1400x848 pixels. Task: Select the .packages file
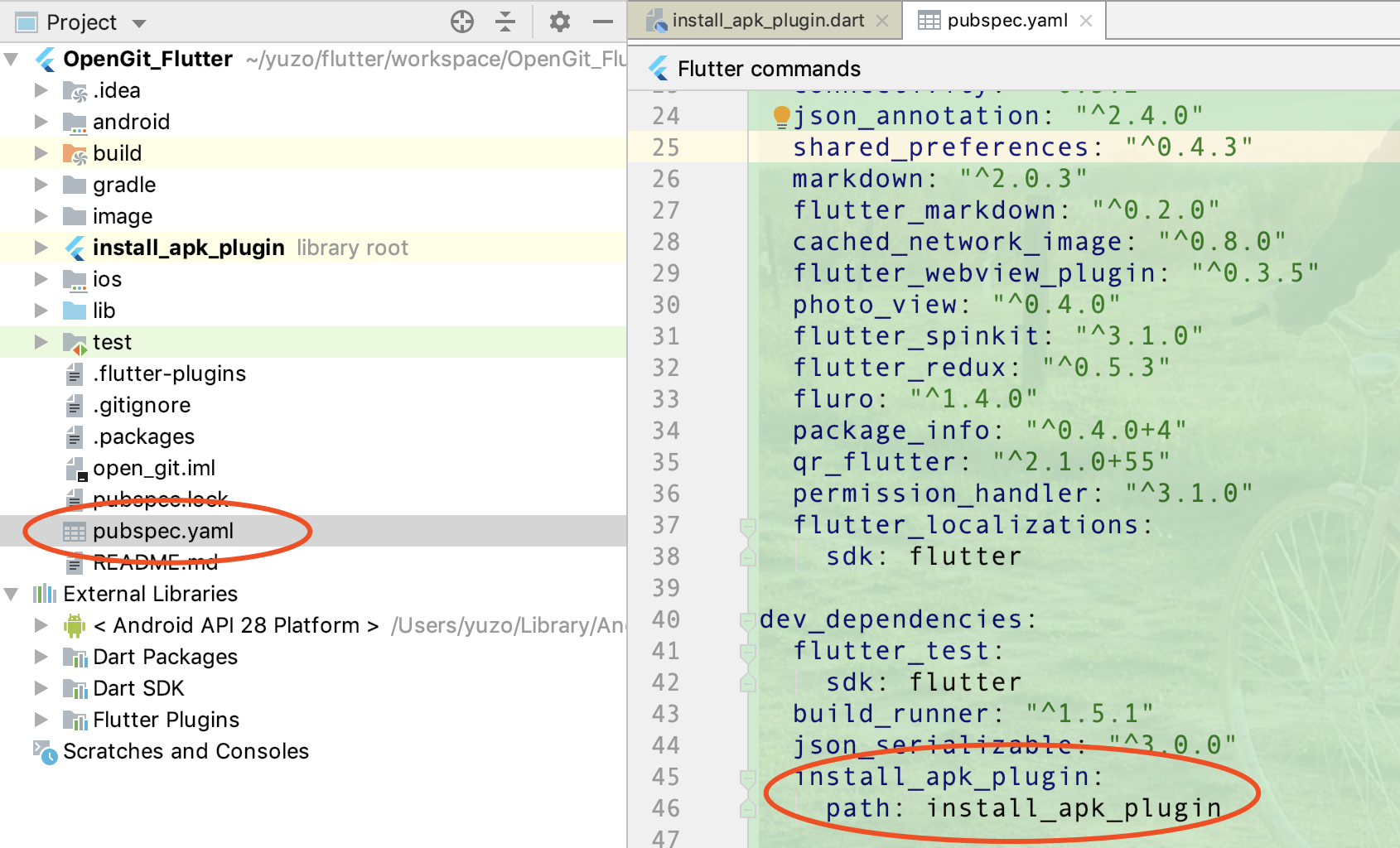[143, 436]
